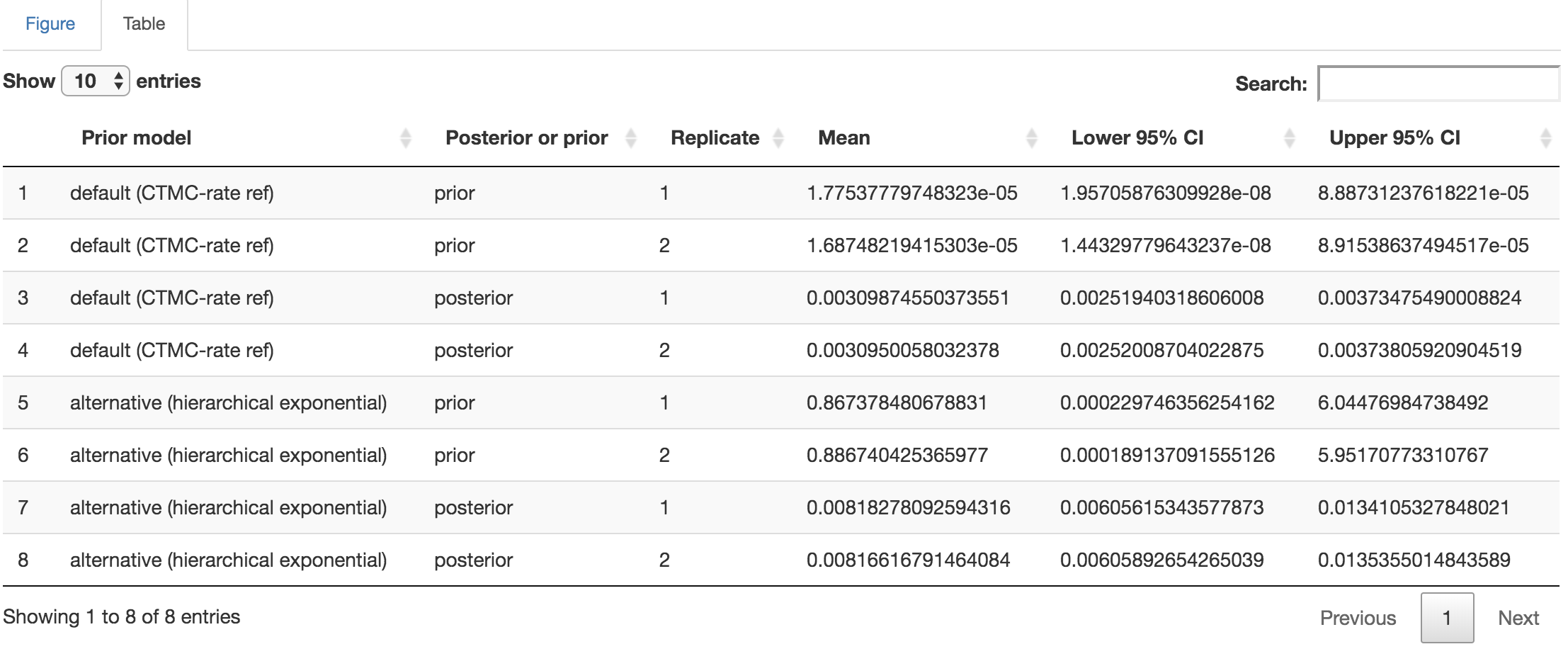Switch to the Figure tab

50,24
